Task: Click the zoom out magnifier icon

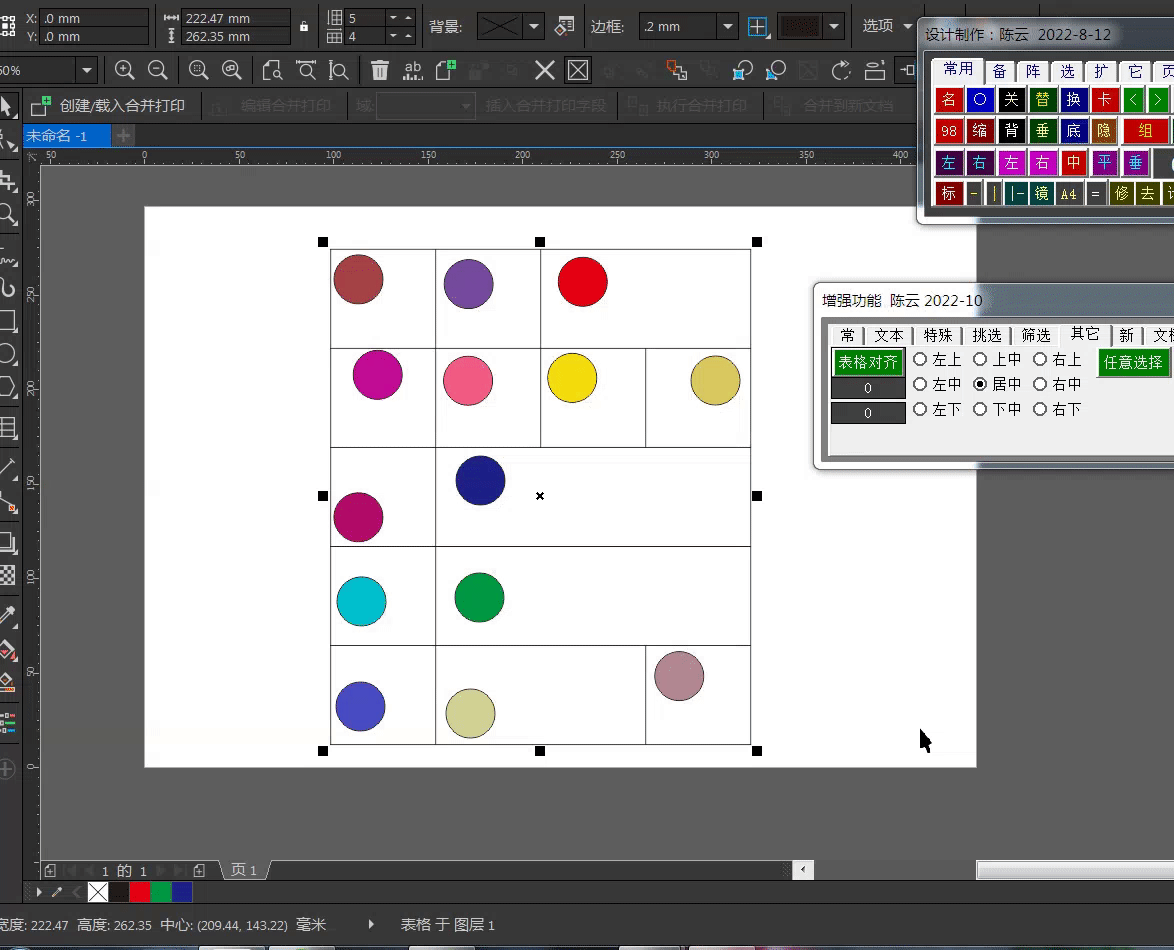Action: pyautogui.click(x=157, y=70)
